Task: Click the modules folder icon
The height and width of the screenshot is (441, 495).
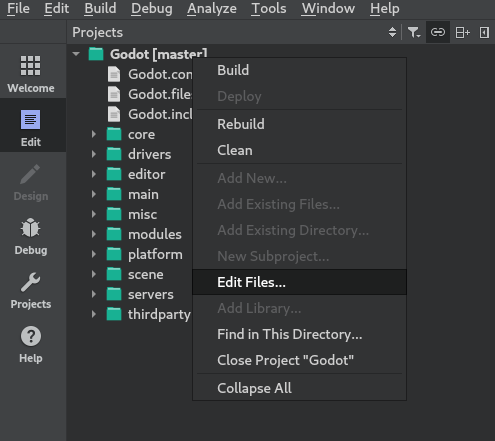Action: pyautogui.click(x=114, y=234)
